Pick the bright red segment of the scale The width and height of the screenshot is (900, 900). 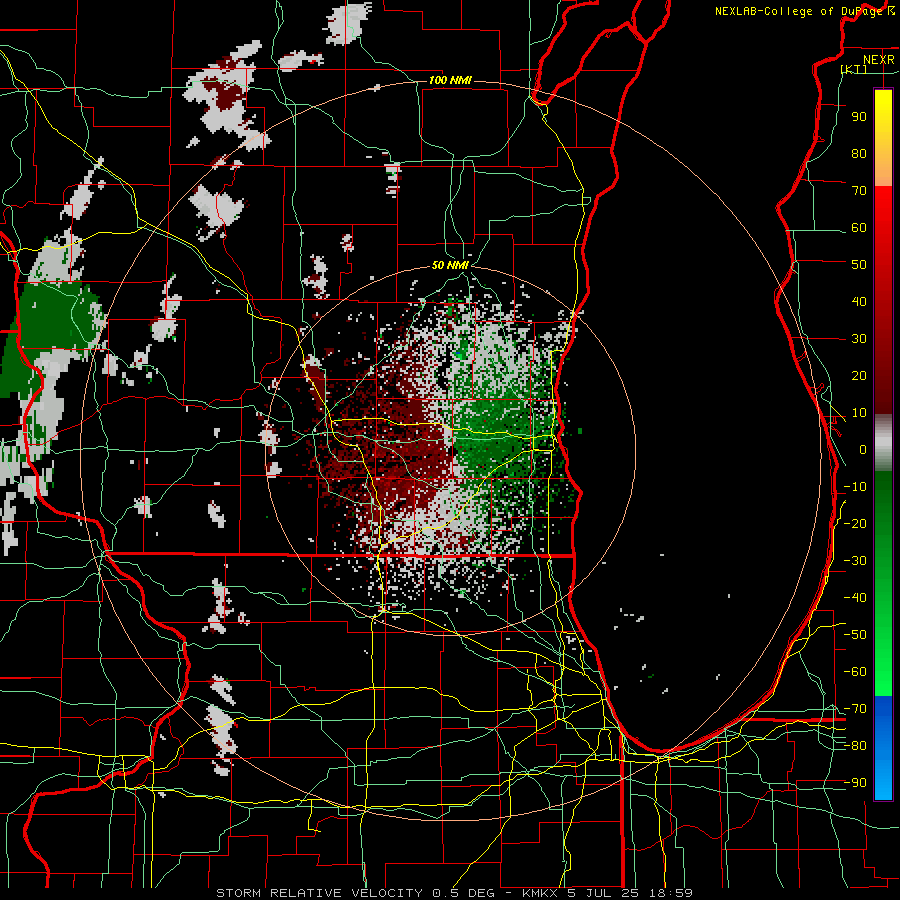coord(883,212)
